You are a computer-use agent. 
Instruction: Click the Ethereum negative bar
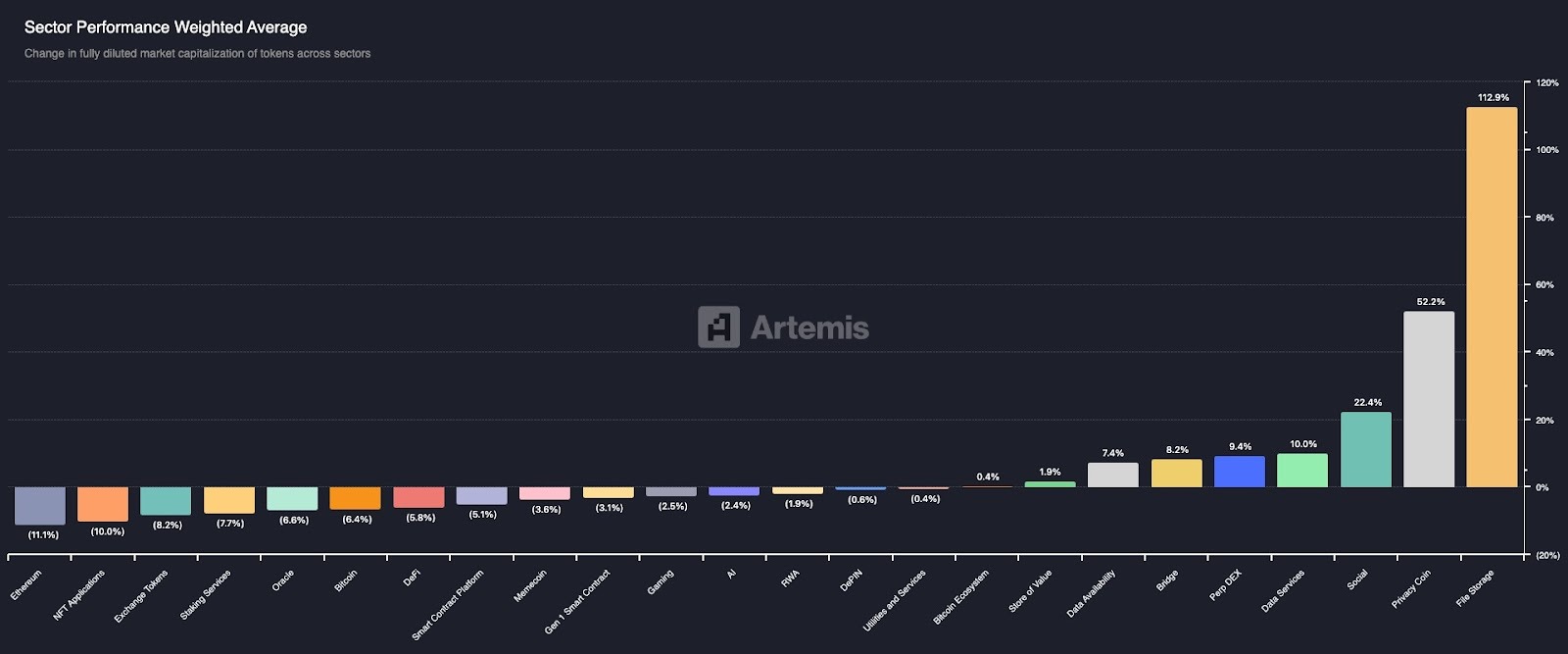(40, 506)
